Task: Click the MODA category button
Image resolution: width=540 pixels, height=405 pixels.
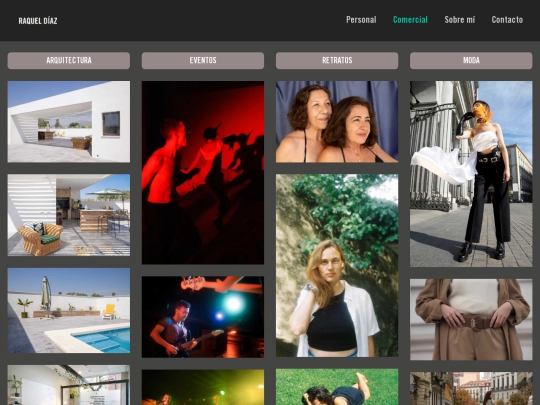Action: click(x=471, y=61)
